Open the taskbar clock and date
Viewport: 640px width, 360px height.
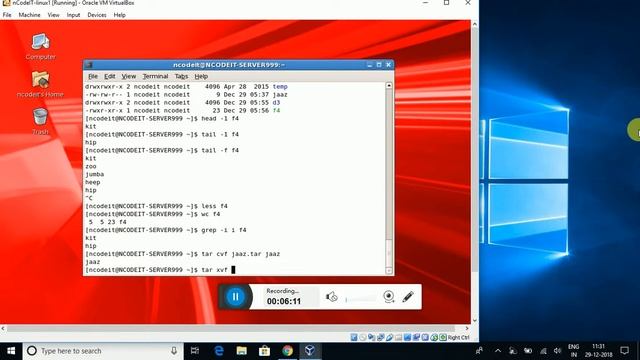[x=598, y=351]
